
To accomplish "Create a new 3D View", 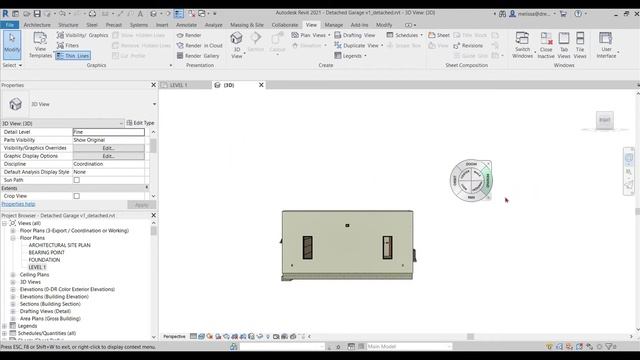I will (237, 44).
